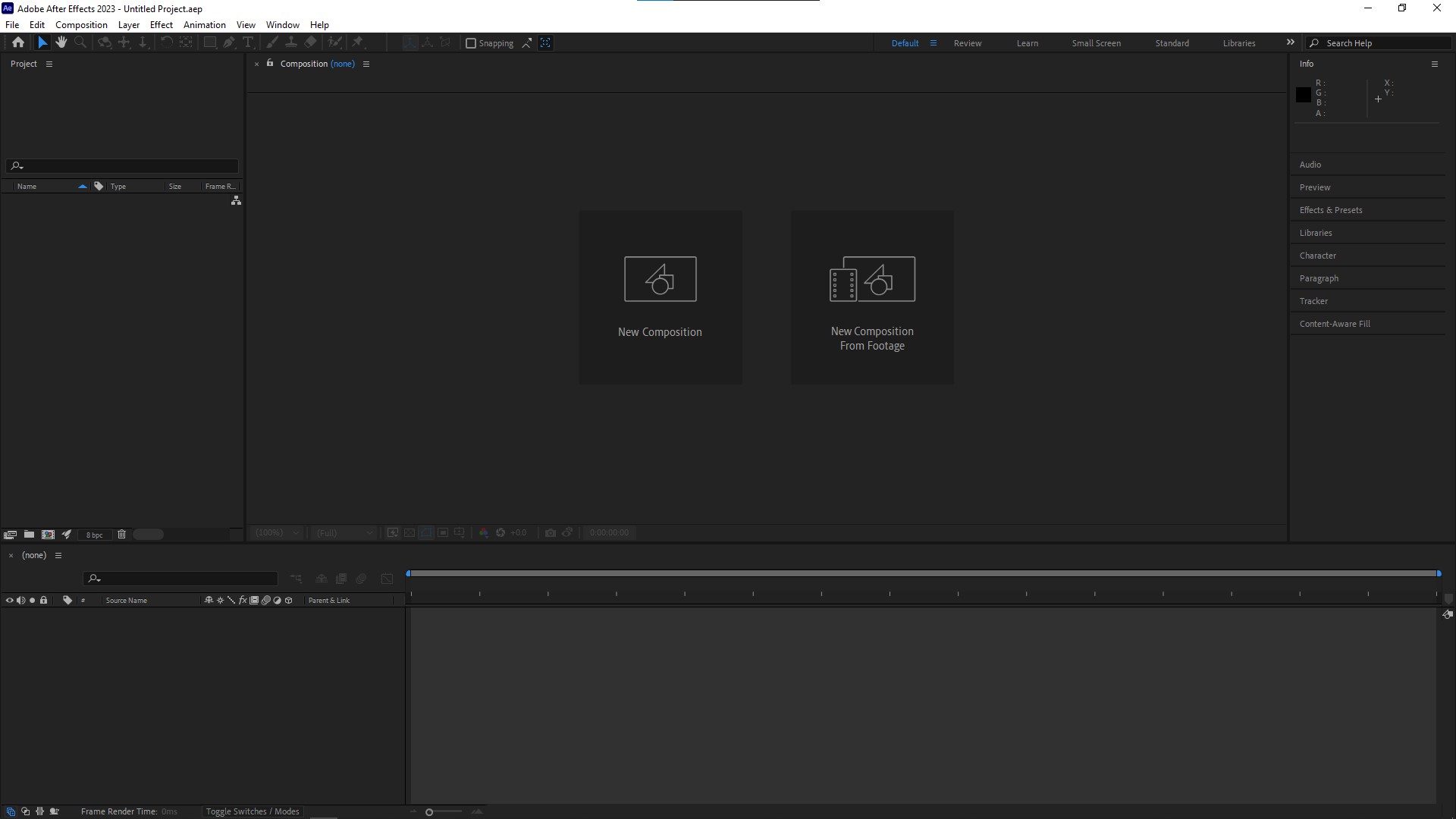This screenshot has height=819, width=1456.
Task: Select the Puppet Pin tool
Action: tap(358, 42)
